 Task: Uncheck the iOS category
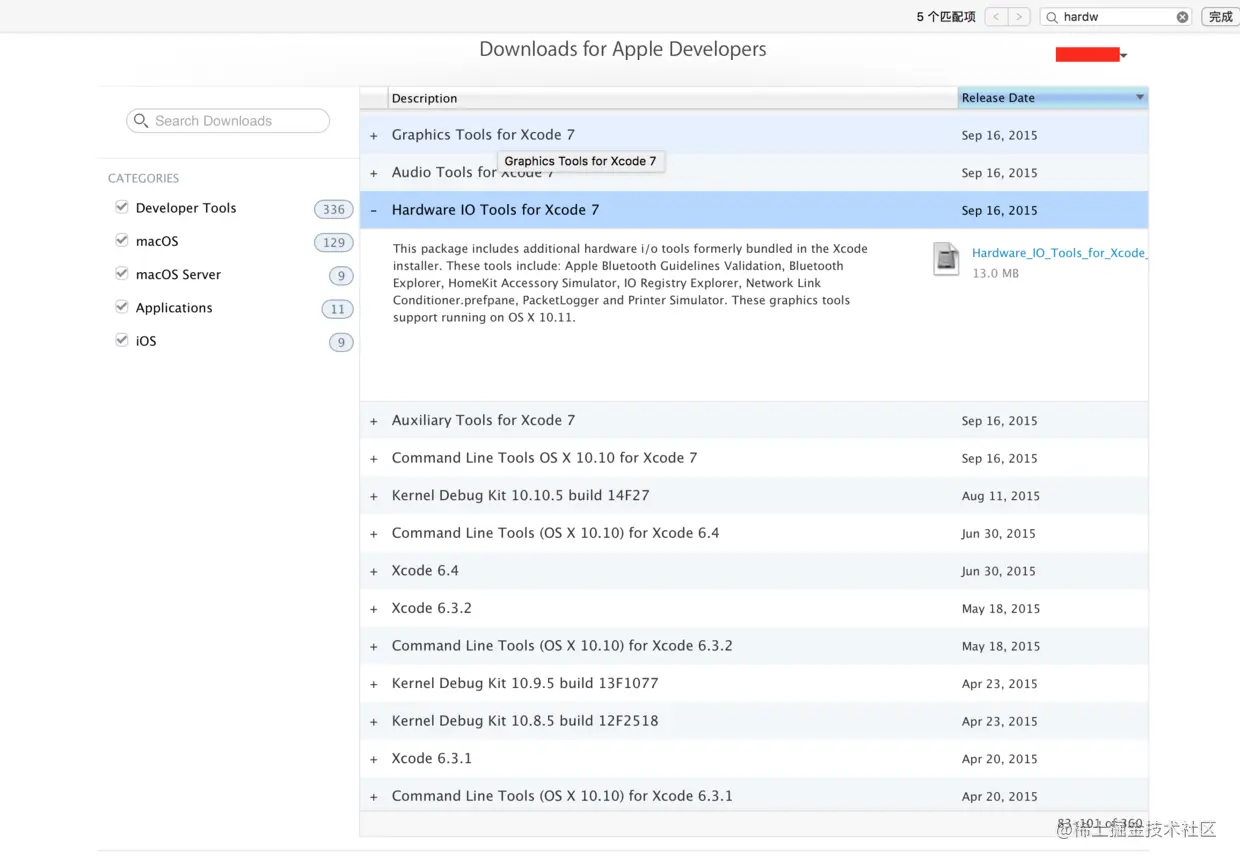point(122,340)
